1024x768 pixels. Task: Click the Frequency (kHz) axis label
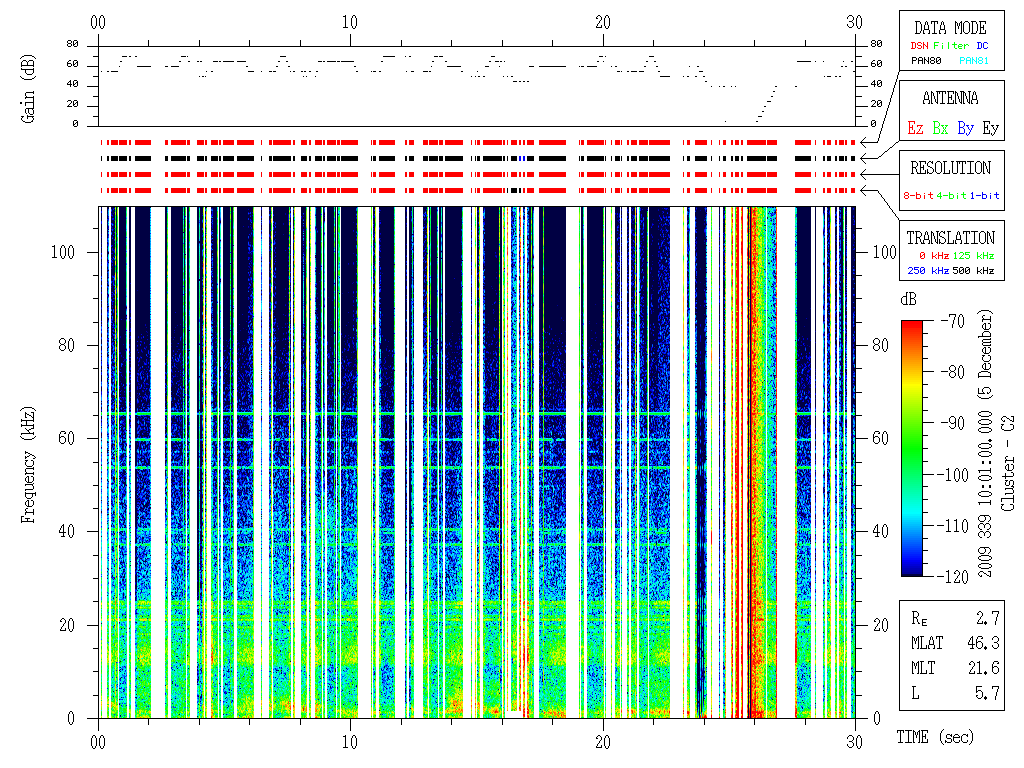(29, 461)
